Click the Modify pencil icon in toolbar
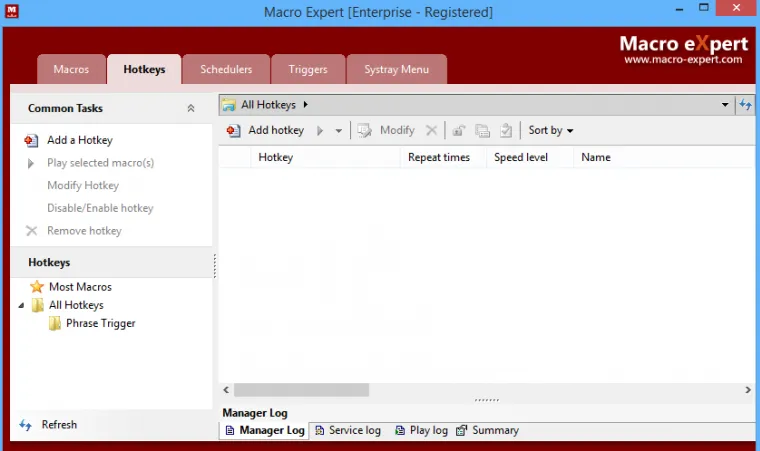 [364, 130]
